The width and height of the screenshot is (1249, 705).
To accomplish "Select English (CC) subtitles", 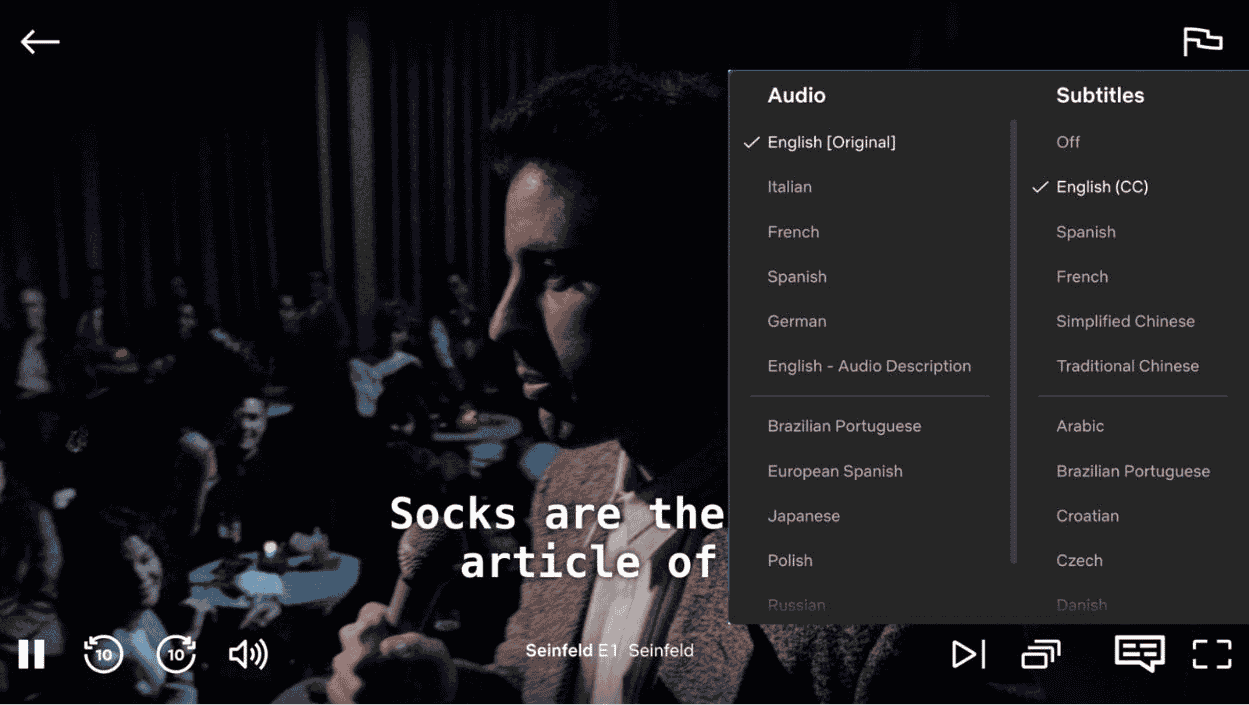I will click(x=1102, y=187).
